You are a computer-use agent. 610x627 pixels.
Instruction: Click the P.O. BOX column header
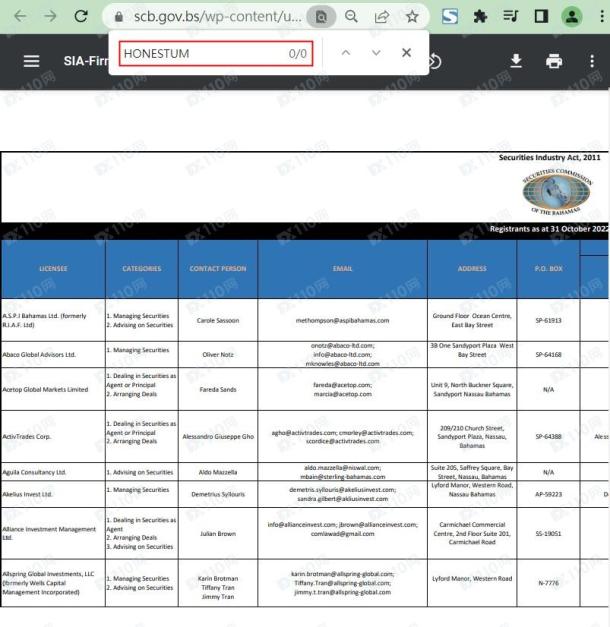point(548,269)
